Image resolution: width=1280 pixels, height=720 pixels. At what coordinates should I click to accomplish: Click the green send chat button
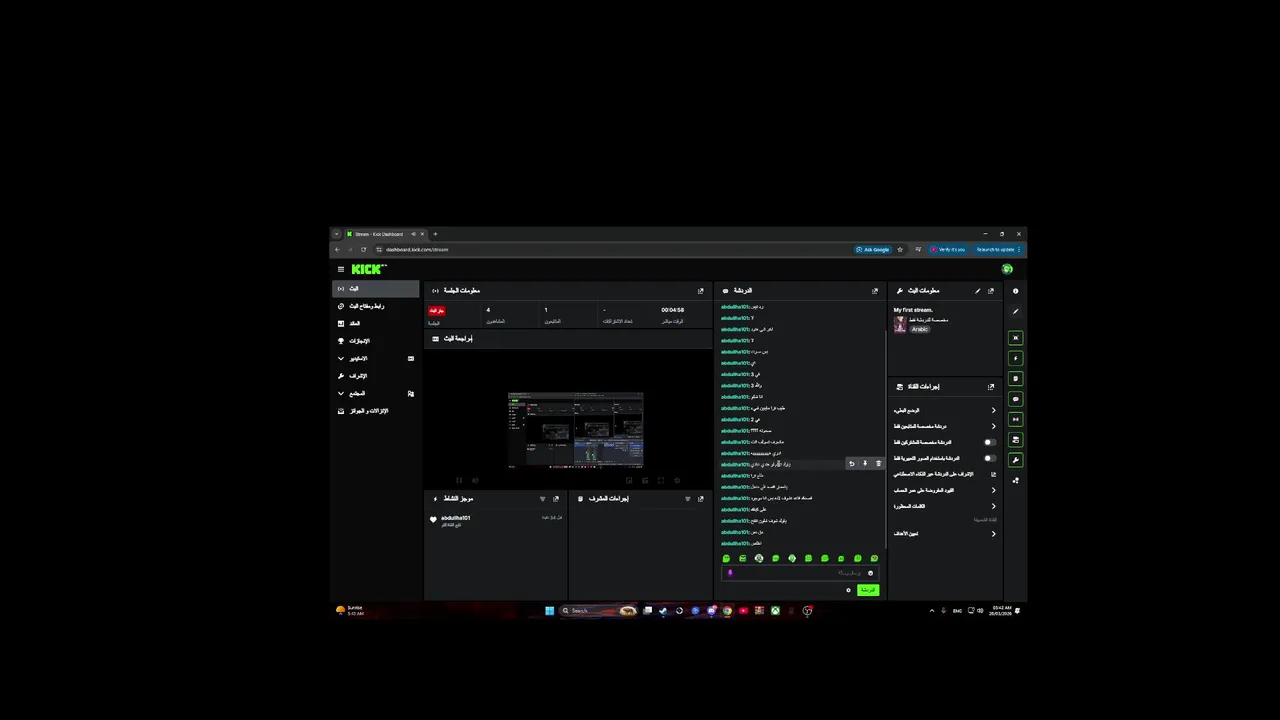click(x=868, y=590)
